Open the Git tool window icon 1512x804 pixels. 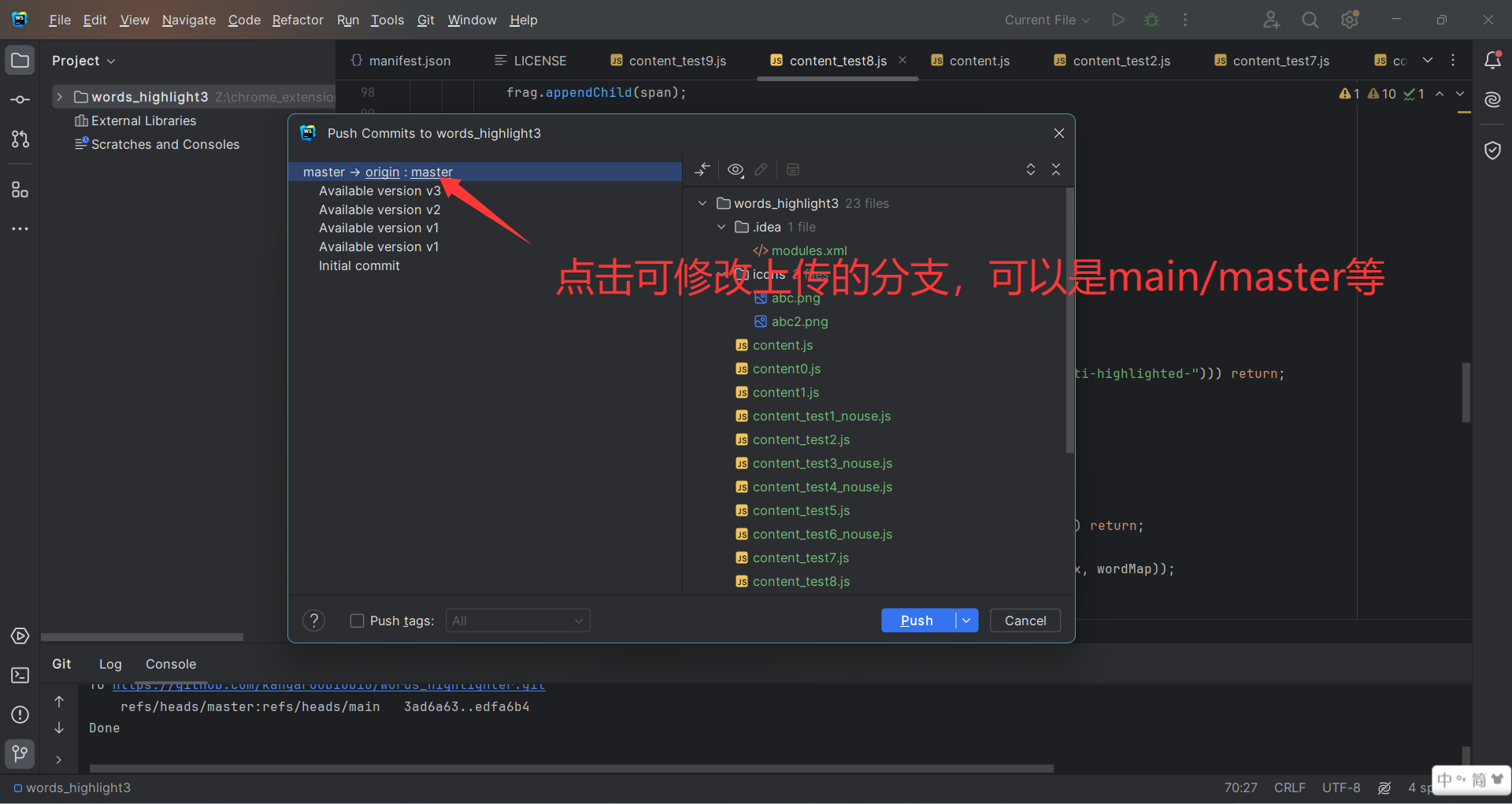[19, 754]
